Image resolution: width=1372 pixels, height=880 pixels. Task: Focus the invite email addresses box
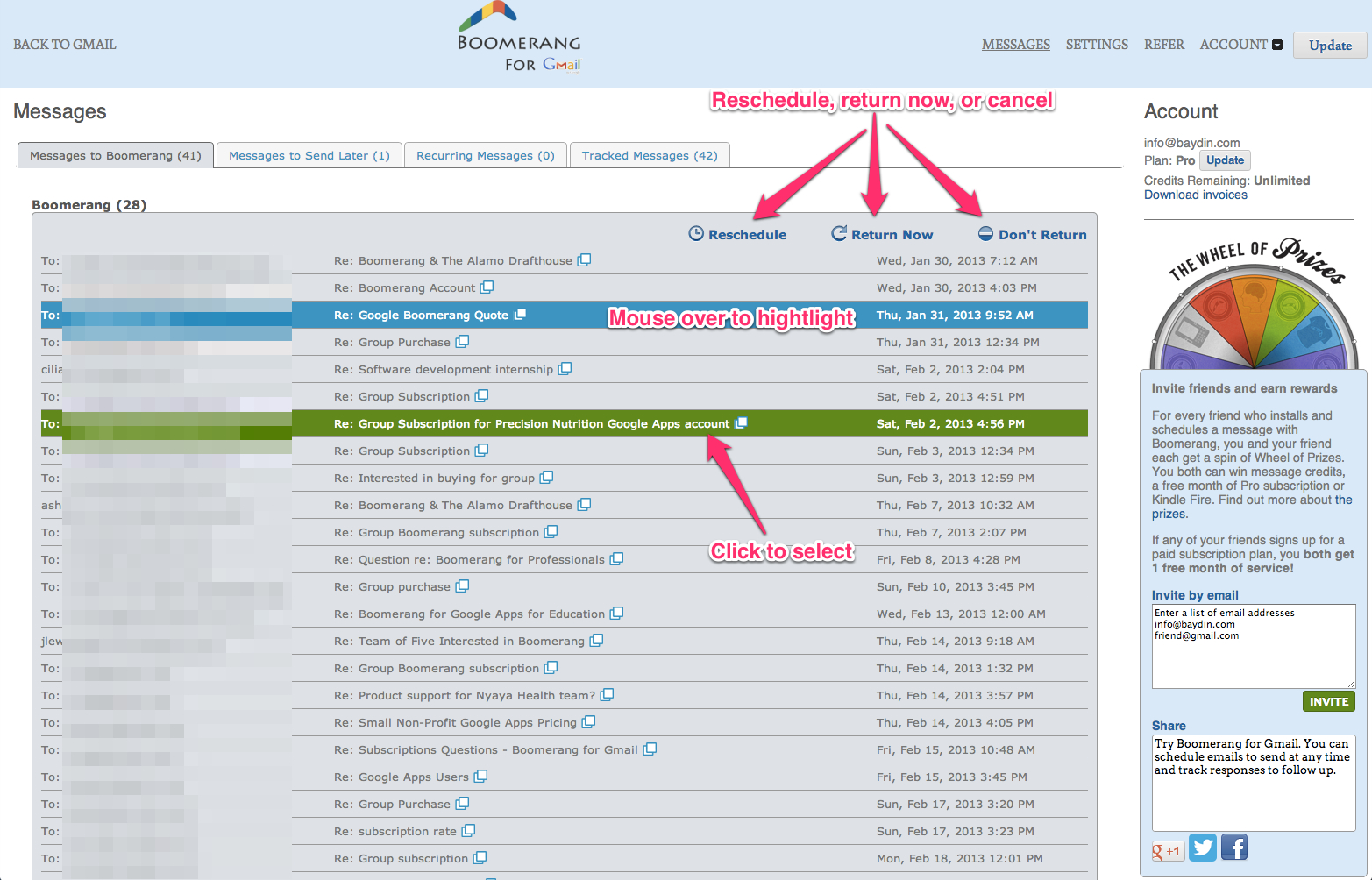[x=1254, y=646]
